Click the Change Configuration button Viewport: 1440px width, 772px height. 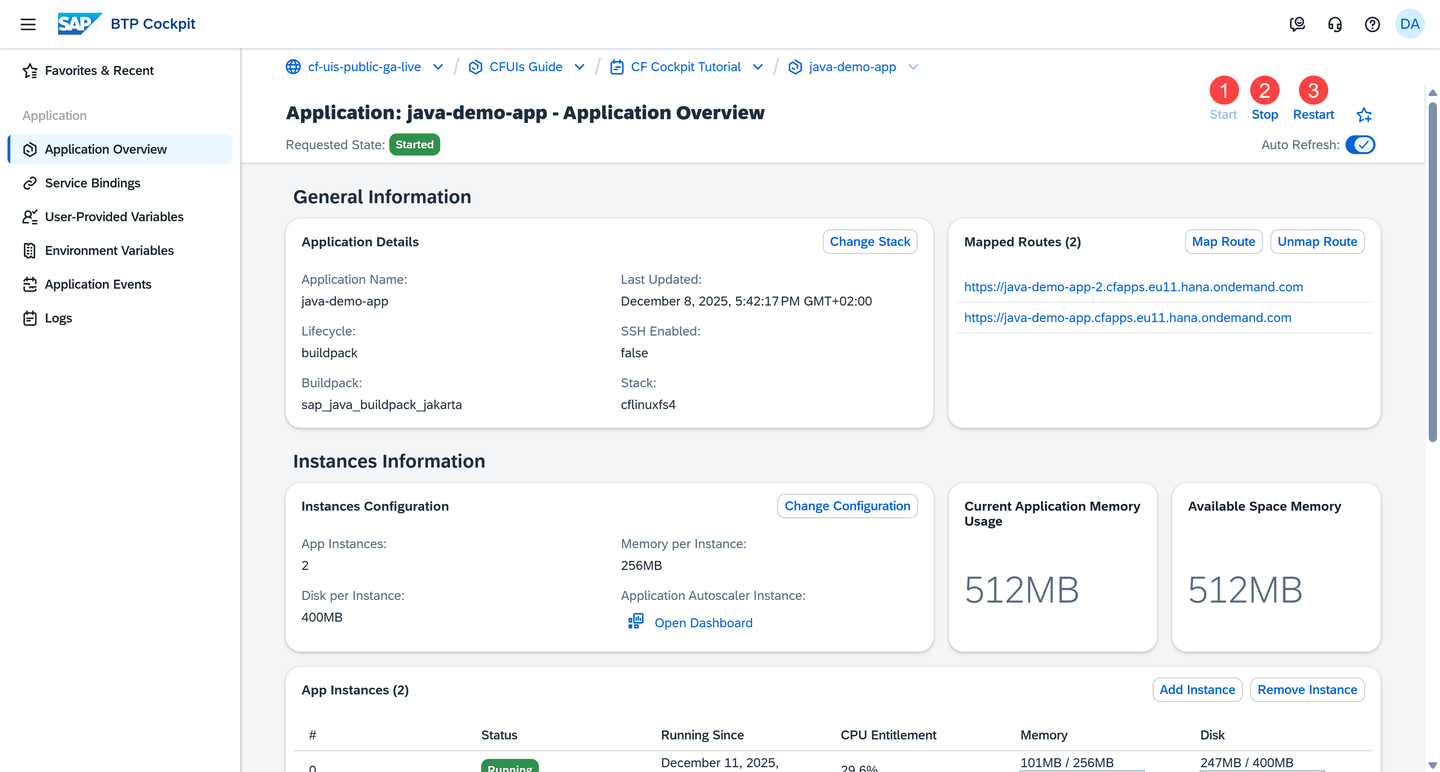848,506
